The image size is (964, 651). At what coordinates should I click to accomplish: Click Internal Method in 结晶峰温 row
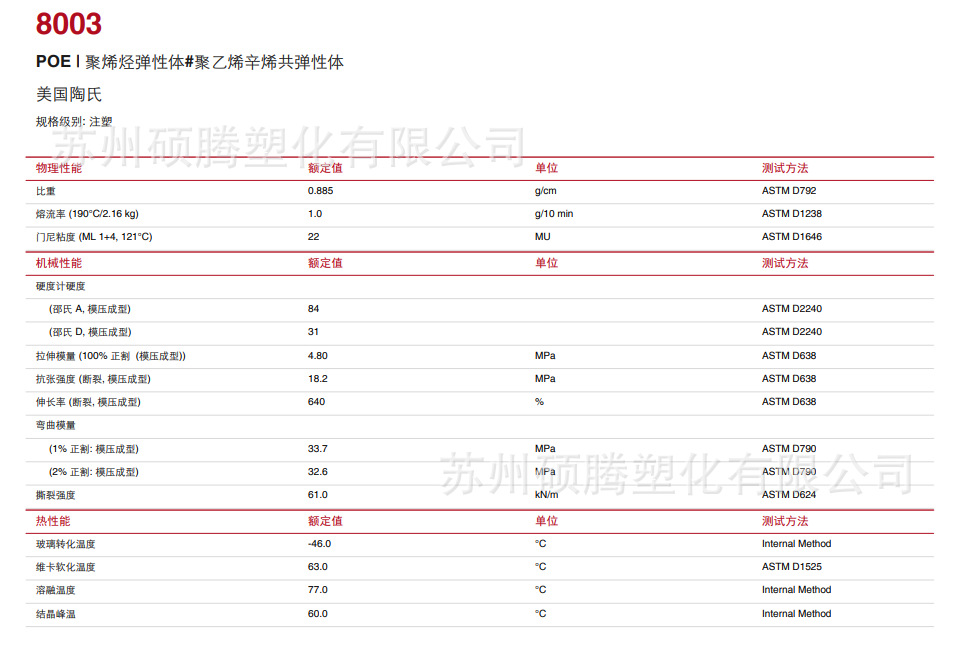click(x=796, y=614)
